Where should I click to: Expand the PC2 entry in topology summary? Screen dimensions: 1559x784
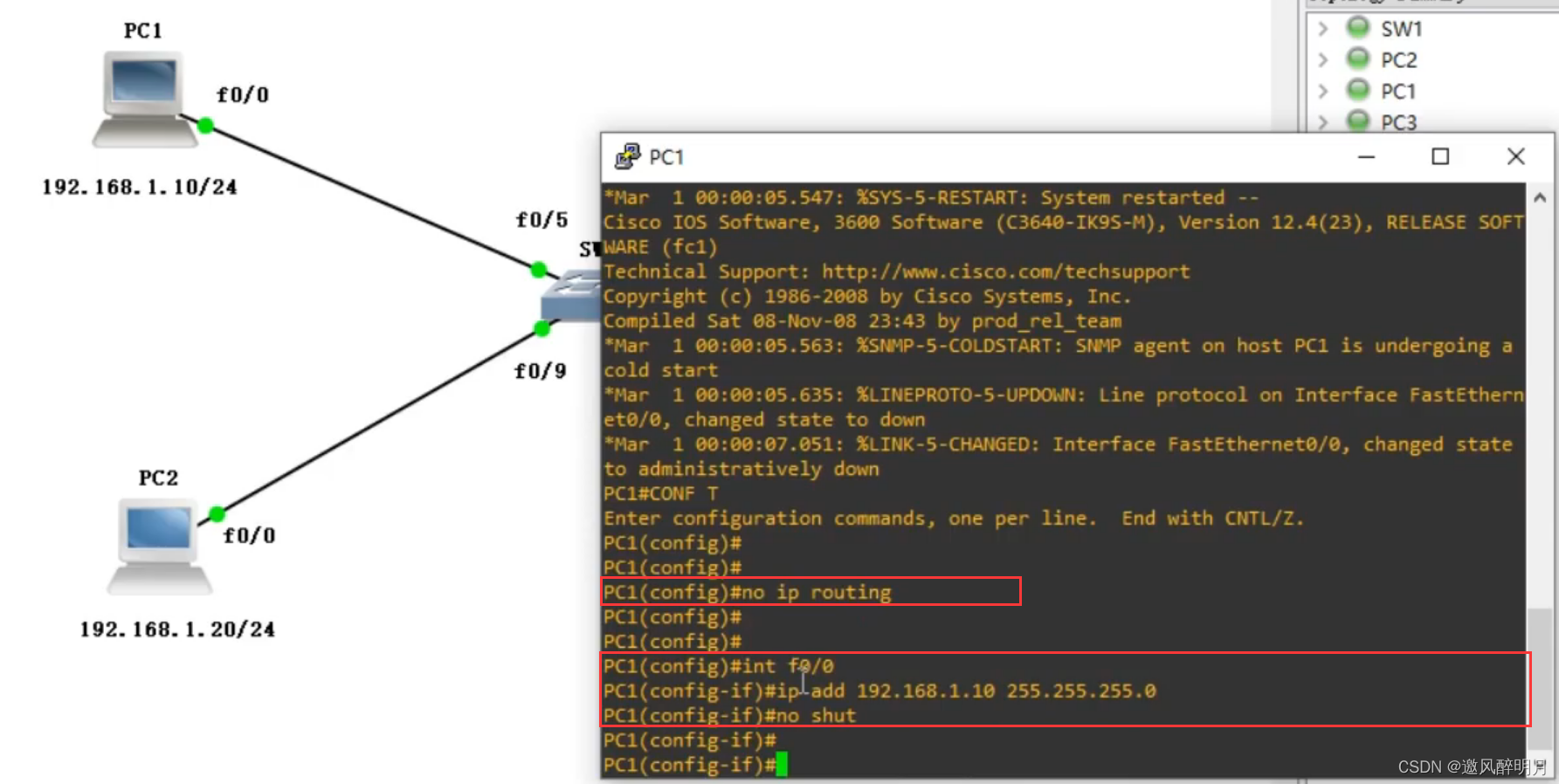tap(1323, 60)
